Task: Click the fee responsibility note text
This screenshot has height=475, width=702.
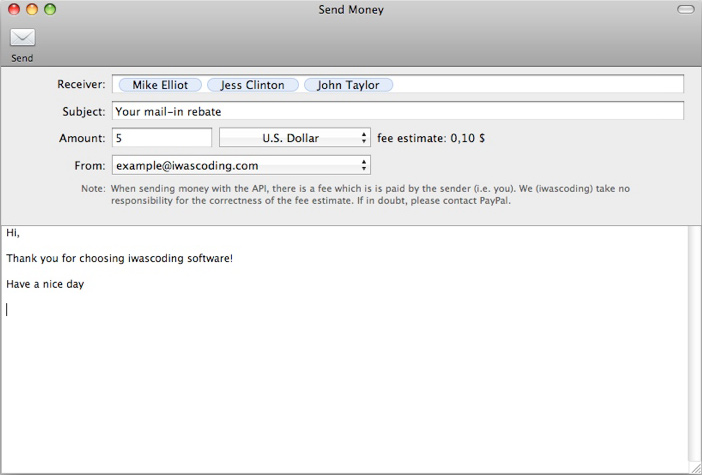Action: pos(370,195)
